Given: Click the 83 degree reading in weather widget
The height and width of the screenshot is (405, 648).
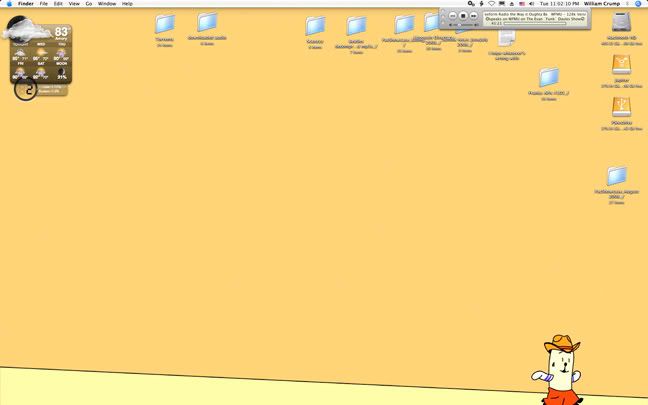Looking at the screenshot, I should pos(61,31).
